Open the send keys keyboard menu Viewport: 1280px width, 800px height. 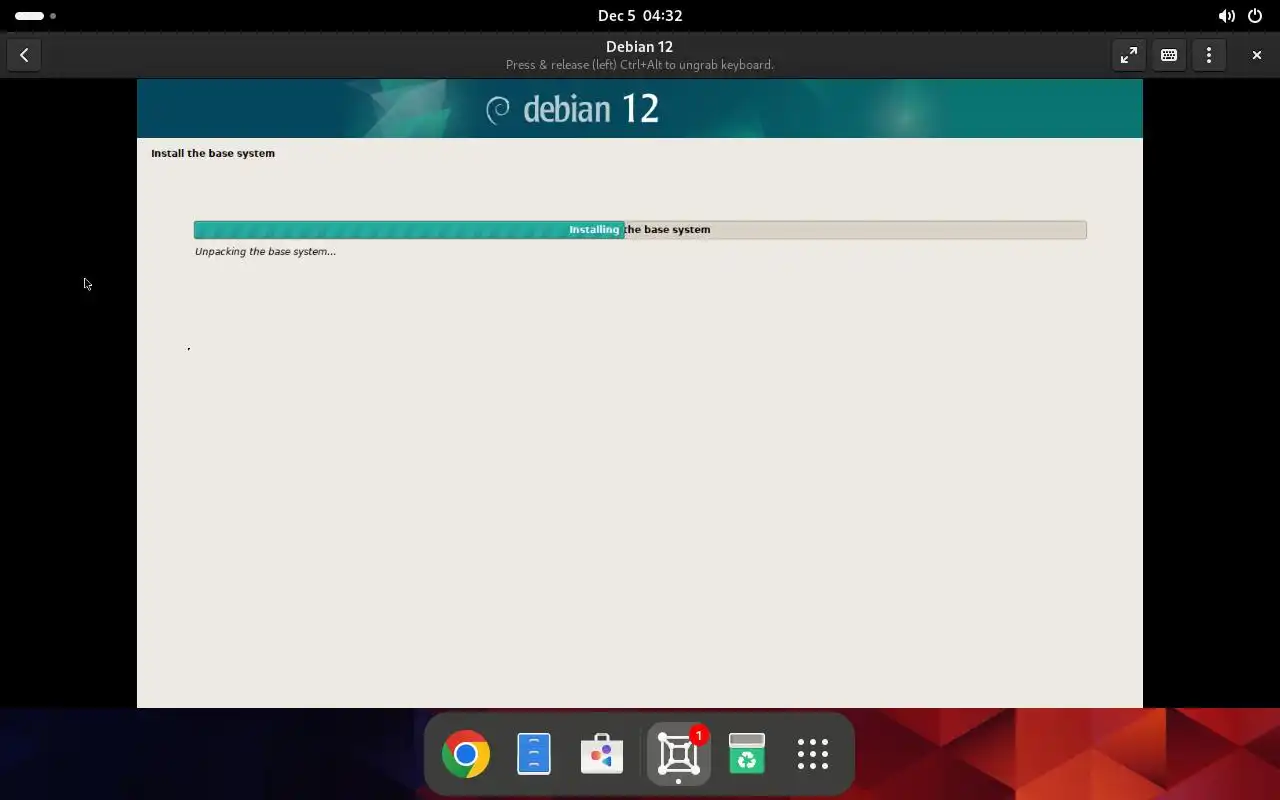pos(1169,55)
